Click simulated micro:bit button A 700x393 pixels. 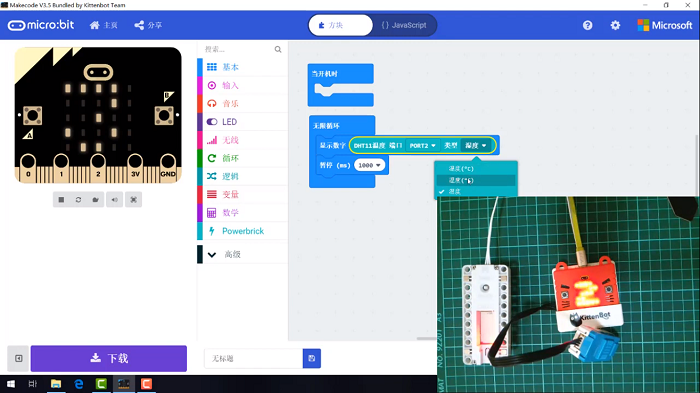[33, 116]
